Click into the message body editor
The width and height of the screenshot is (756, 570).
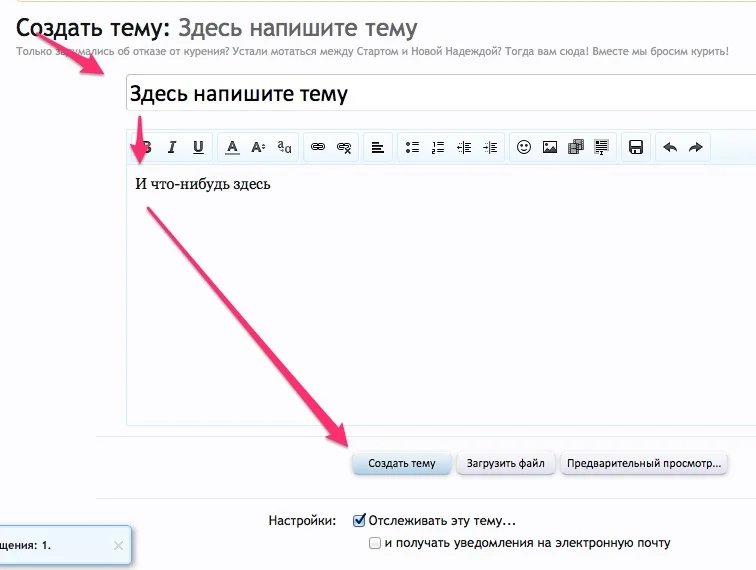(441, 295)
